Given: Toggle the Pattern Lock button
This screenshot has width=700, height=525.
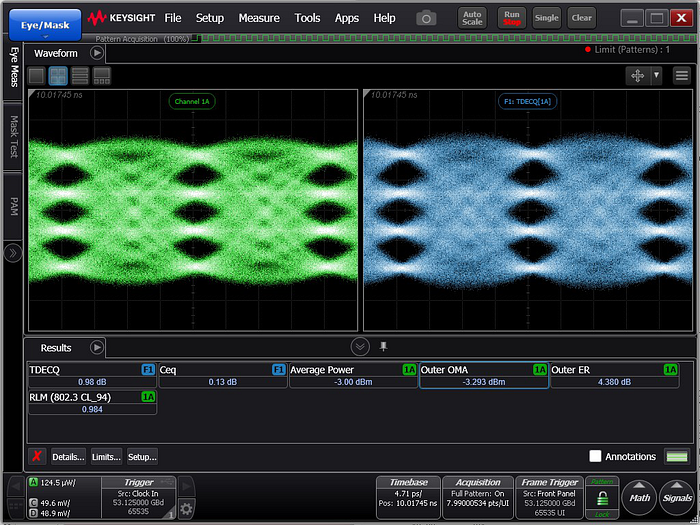Looking at the screenshot, I should 601,497.
